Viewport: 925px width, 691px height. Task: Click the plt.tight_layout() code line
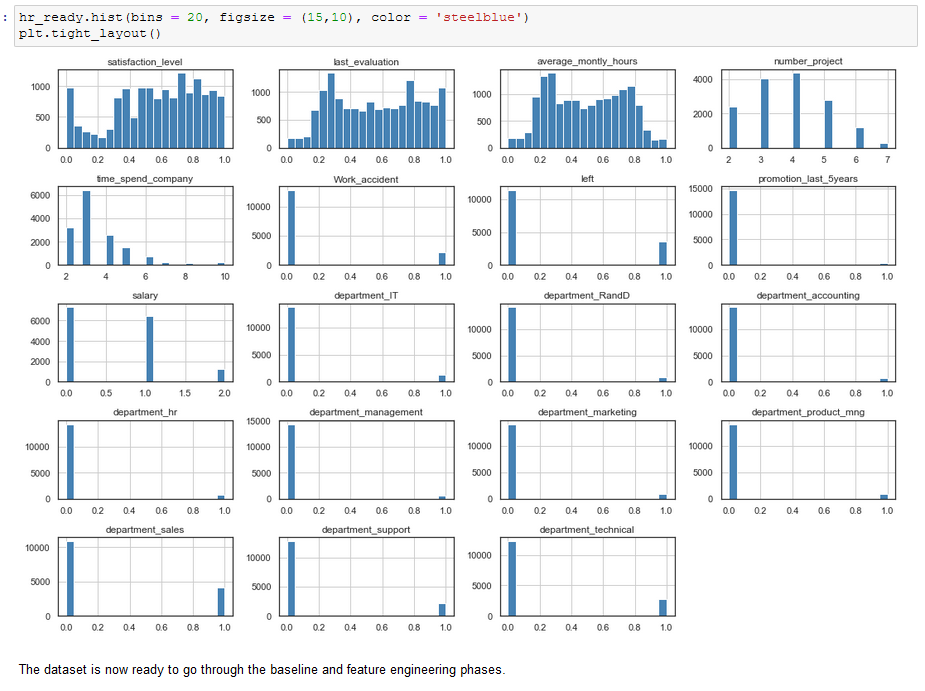(x=90, y=33)
